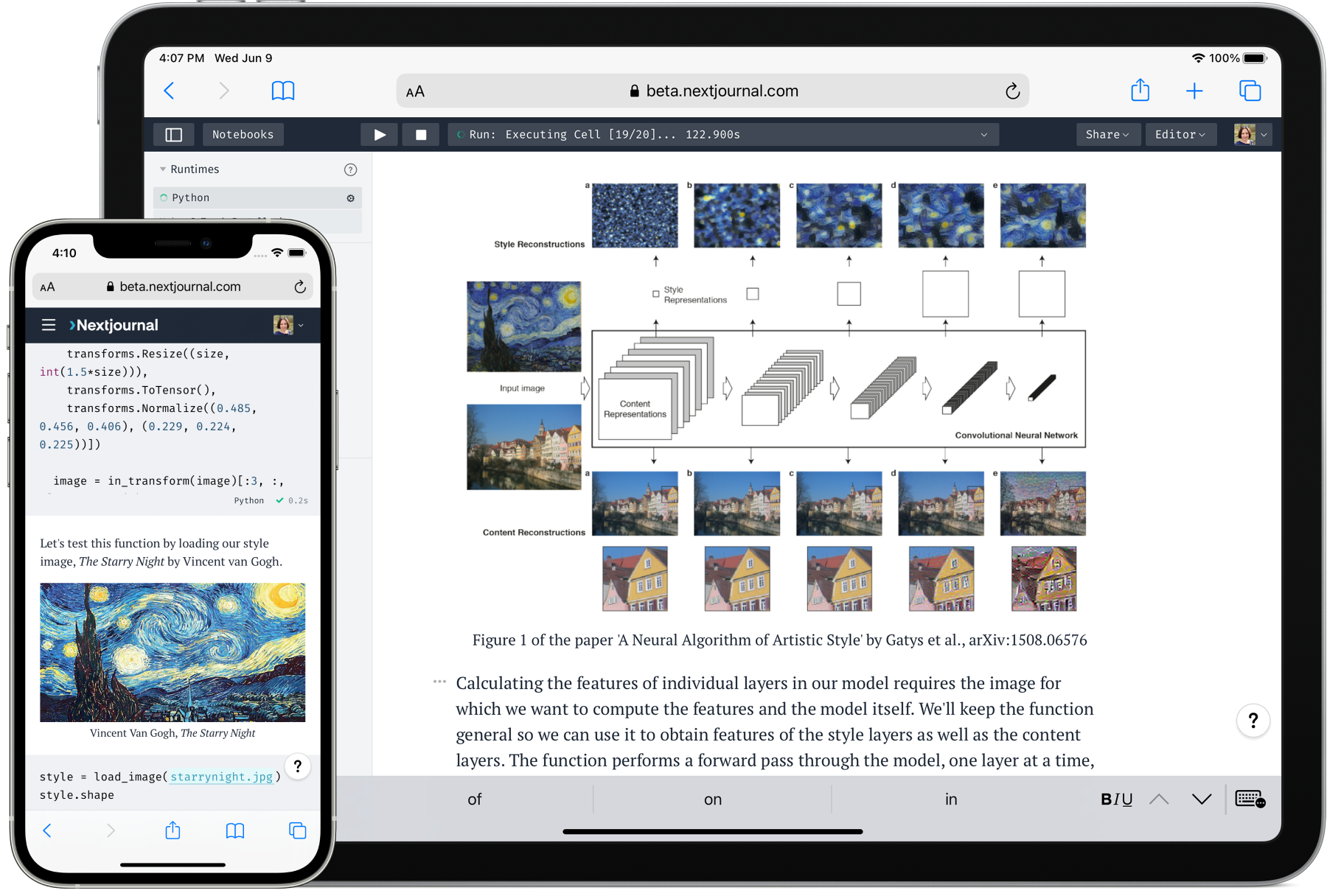The image size is (1327, 896).
Task: Insert keyboard suggestion "on"
Action: (x=712, y=799)
